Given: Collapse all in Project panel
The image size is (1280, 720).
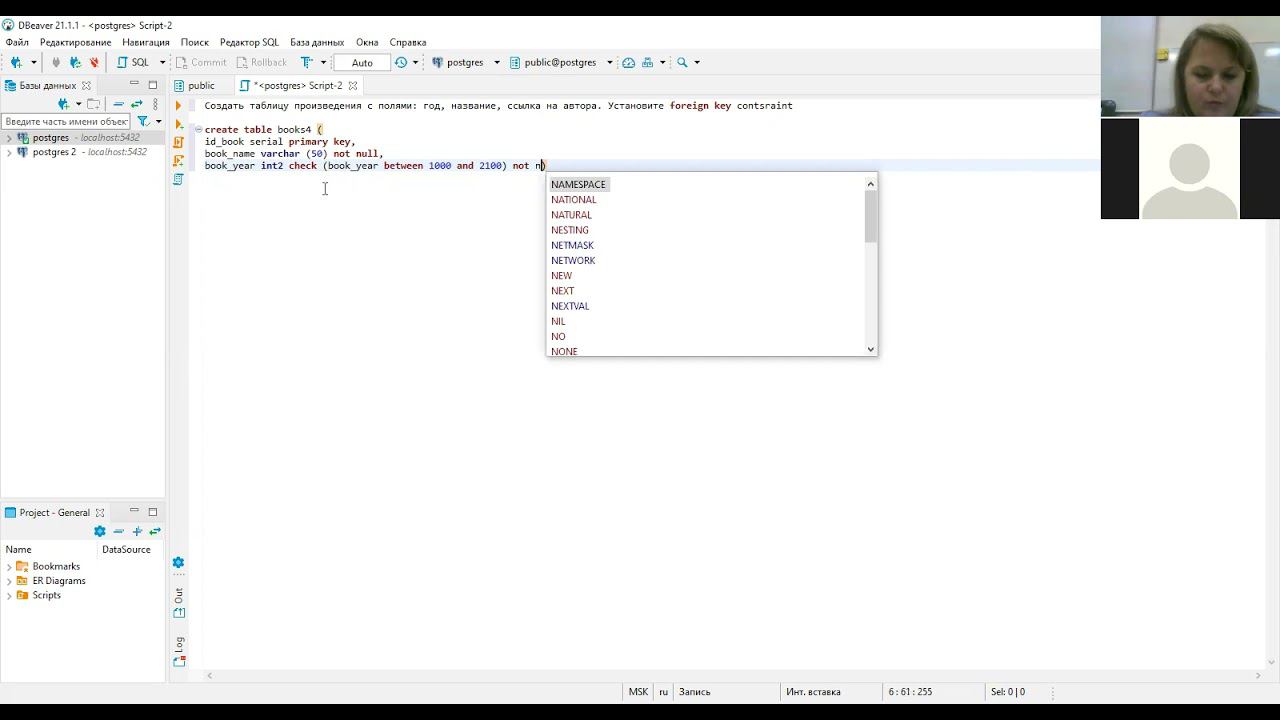Looking at the screenshot, I should click(118, 531).
